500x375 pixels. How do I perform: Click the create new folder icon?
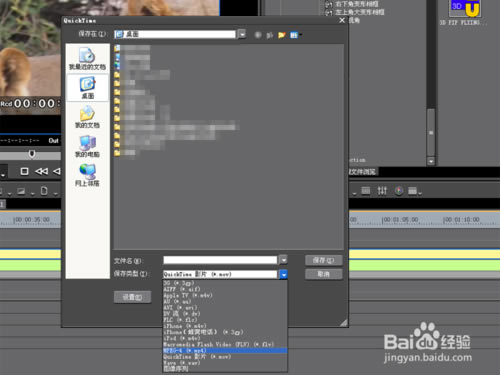click(x=282, y=35)
